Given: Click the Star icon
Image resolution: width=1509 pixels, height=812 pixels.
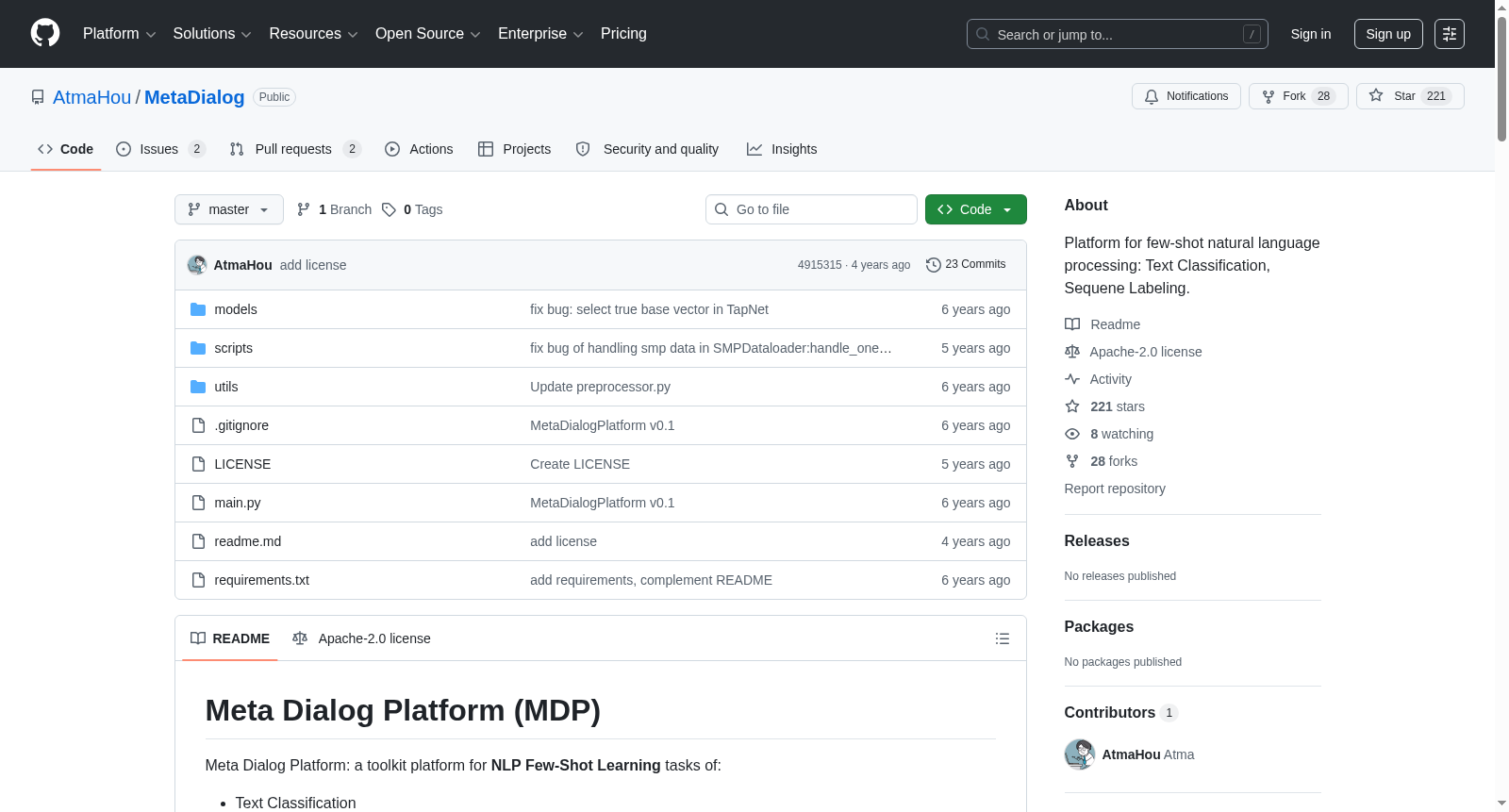Looking at the screenshot, I should [x=1376, y=96].
